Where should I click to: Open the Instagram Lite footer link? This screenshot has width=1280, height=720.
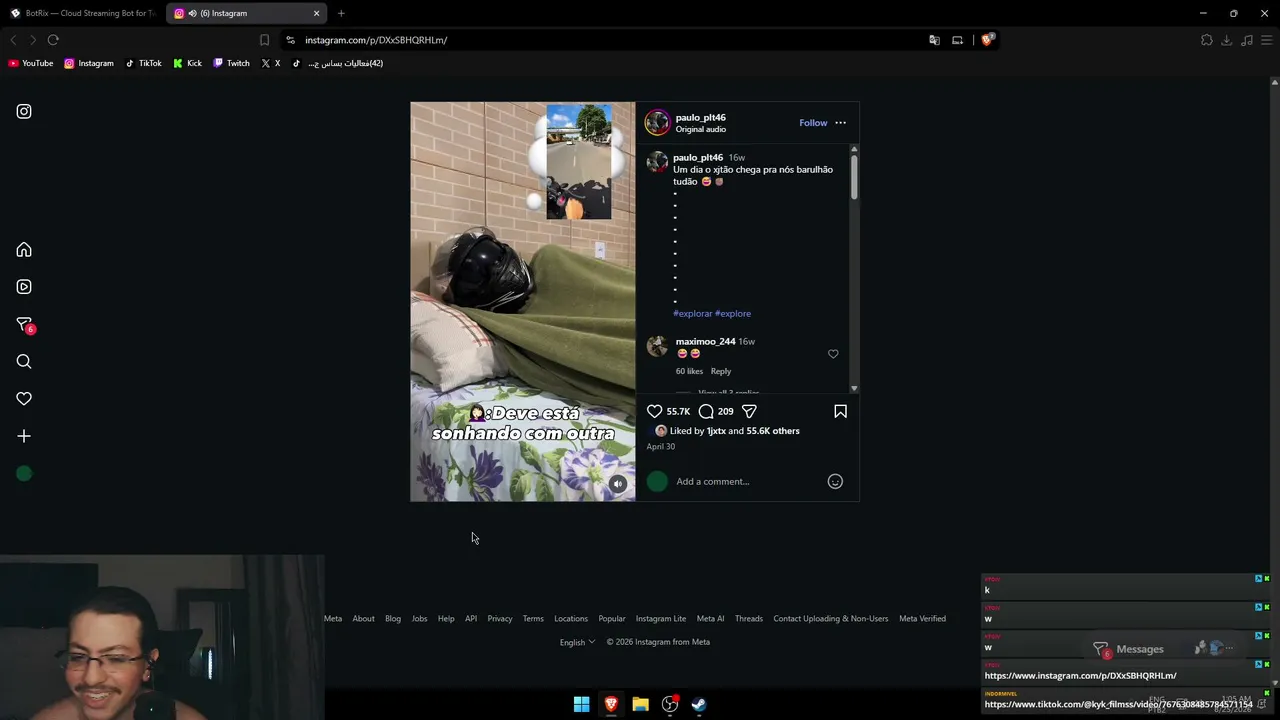[x=661, y=619]
